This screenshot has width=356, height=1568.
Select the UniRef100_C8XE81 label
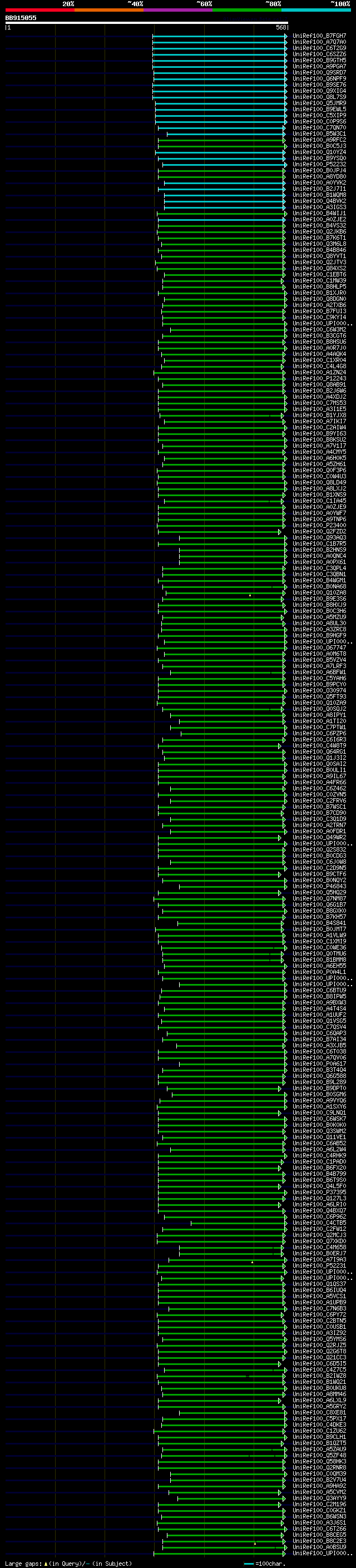(x=319, y=1412)
